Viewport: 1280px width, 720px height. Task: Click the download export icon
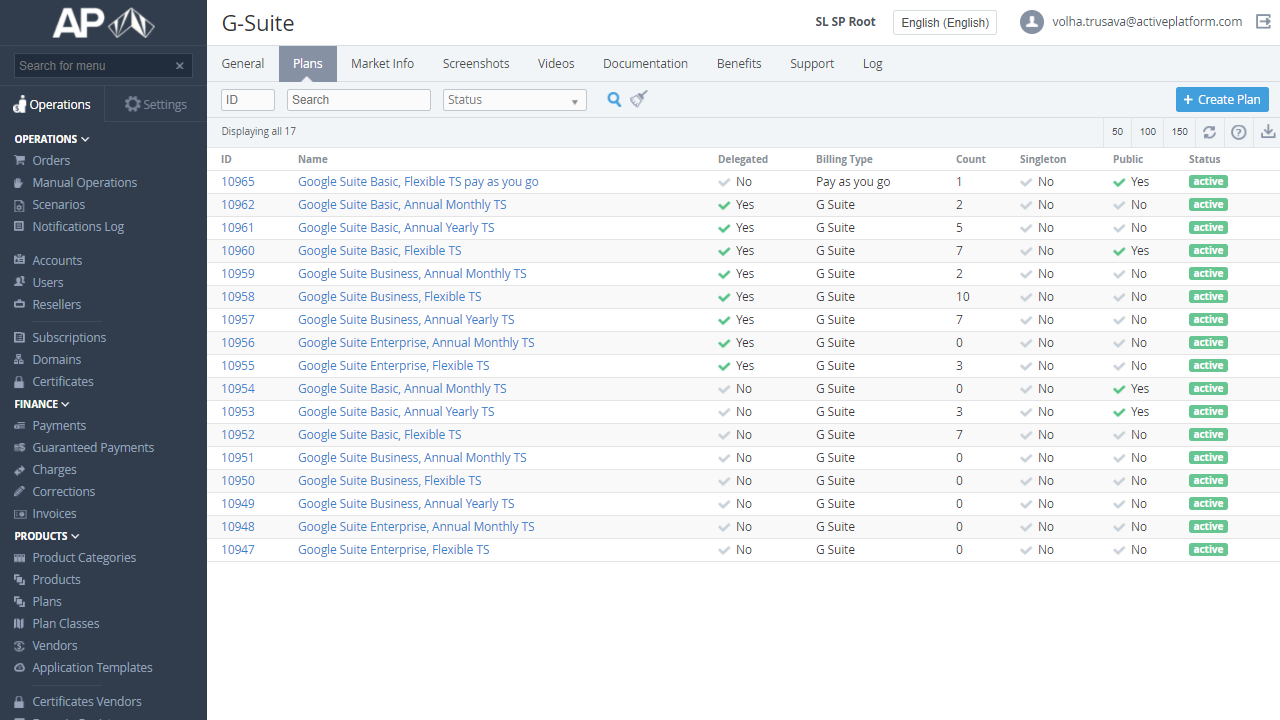tap(1268, 132)
